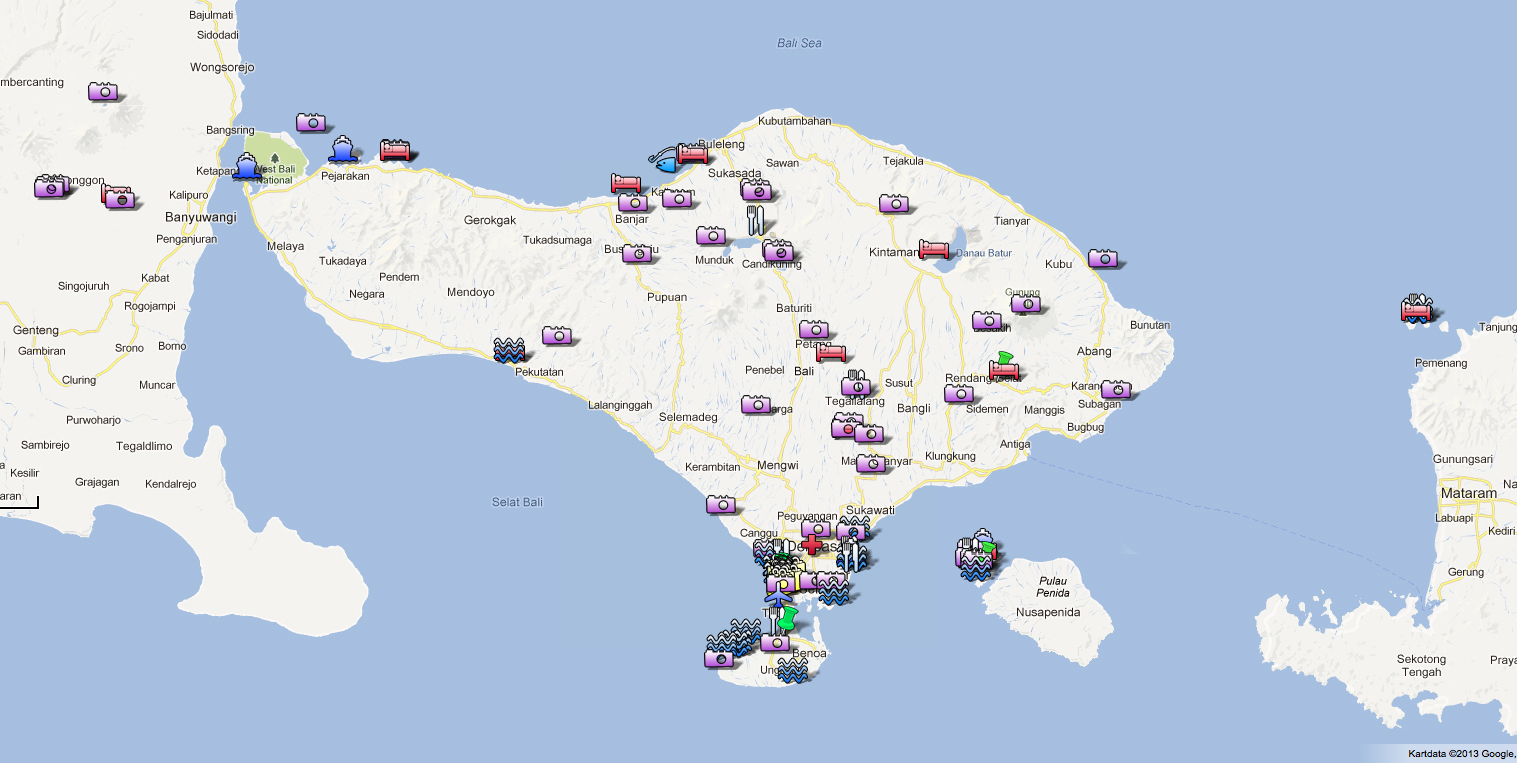Open the camera marker on Gunung

1025,303
